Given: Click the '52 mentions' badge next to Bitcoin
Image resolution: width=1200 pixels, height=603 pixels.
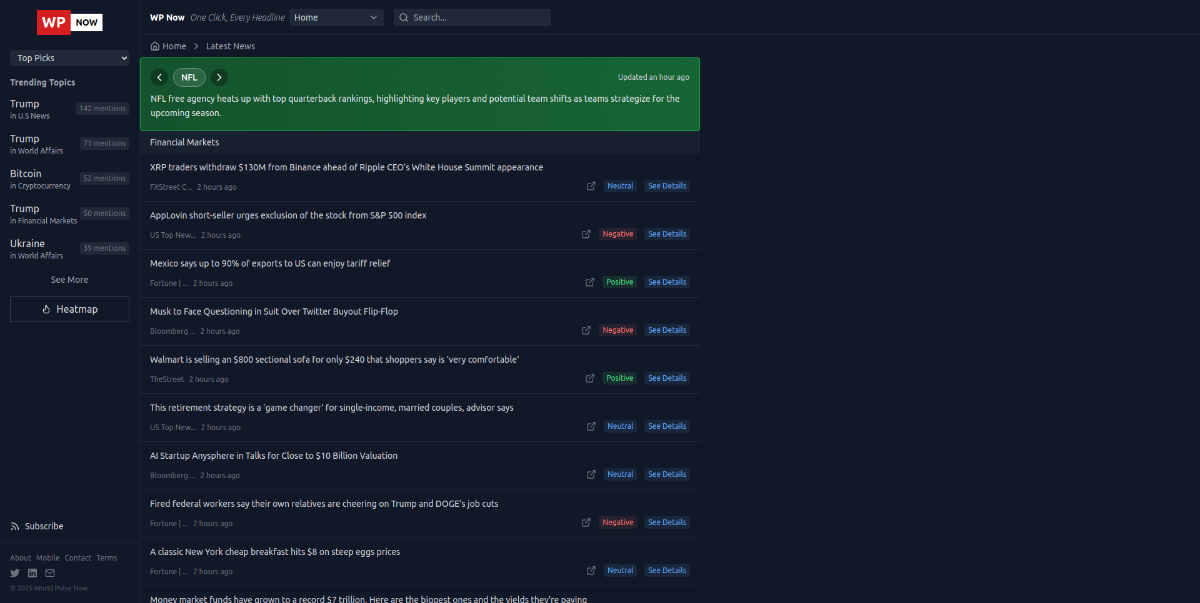Looking at the screenshot, I should click(x=104, y=178).
